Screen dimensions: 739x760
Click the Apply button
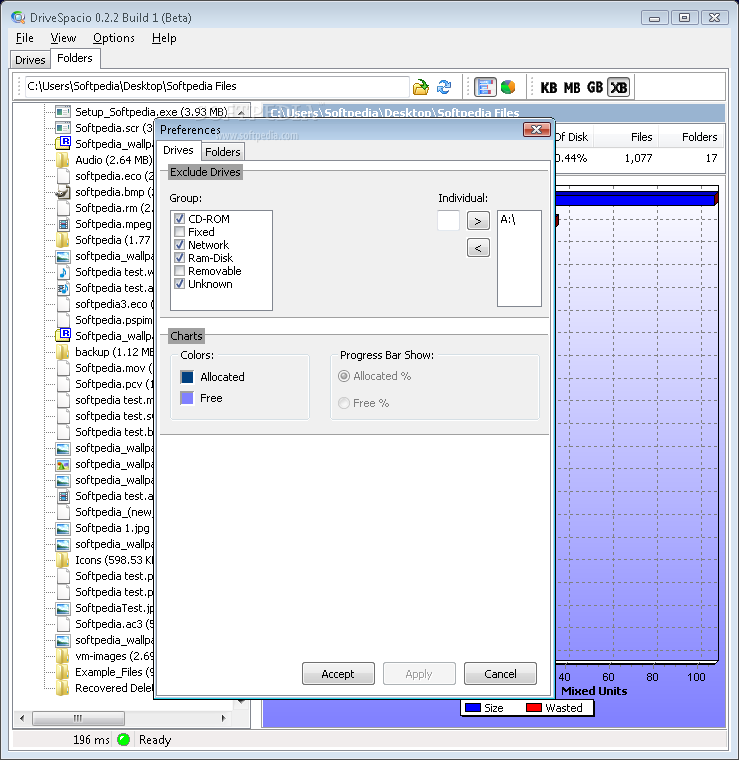[419, 674]
